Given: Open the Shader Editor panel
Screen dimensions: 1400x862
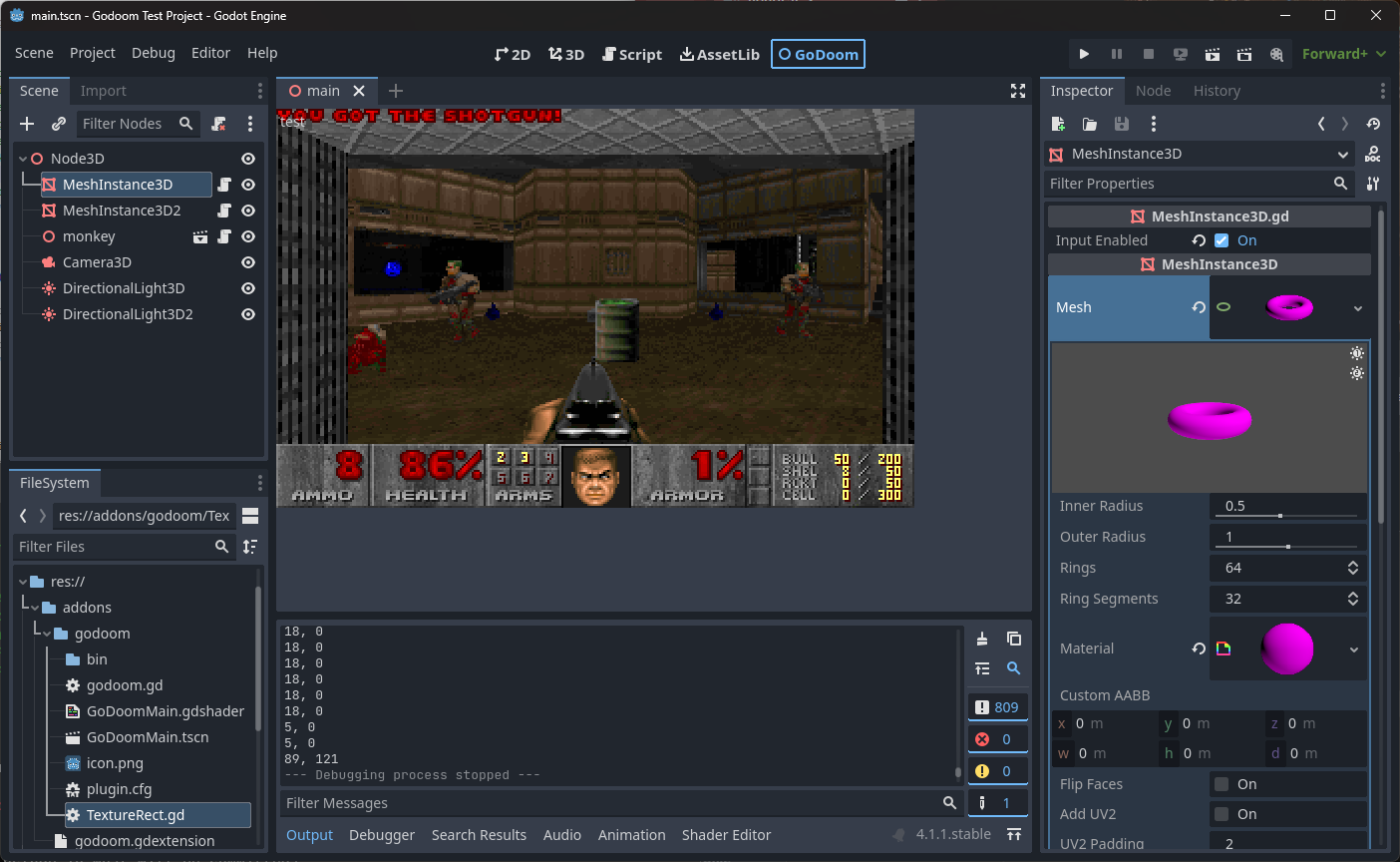Looking at the screenshot, I should pyautogui.click(x=726, y=835).
